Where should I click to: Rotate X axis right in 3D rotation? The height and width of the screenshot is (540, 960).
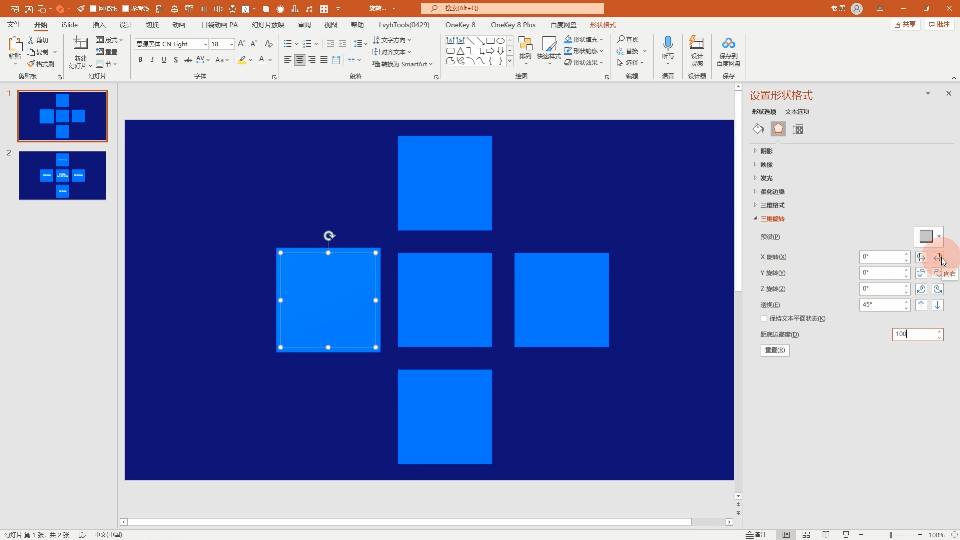pyautogui.click(x=937, y=257)
